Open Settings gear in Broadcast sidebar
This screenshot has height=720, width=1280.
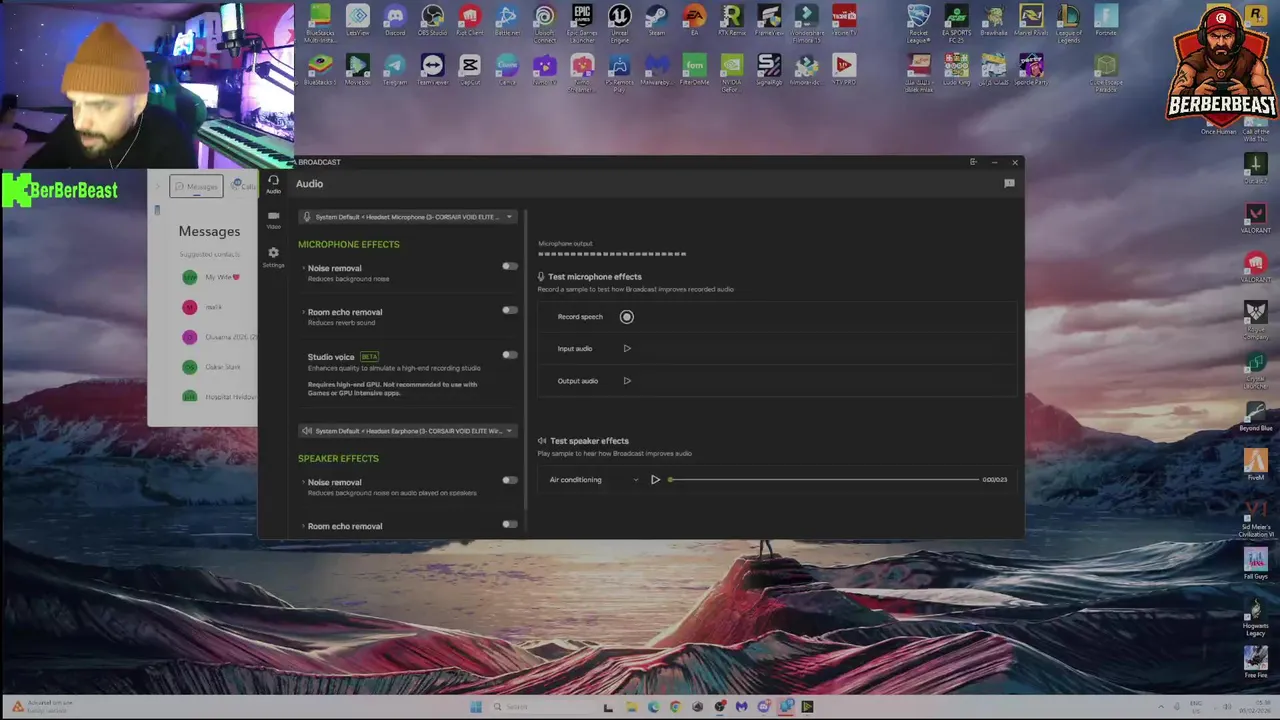273,257
